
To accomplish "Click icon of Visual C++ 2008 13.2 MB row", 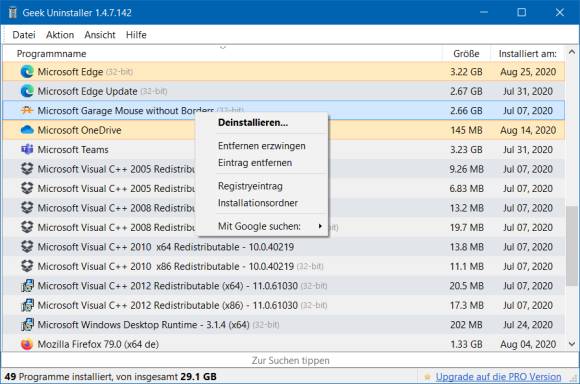I will 27,208.
